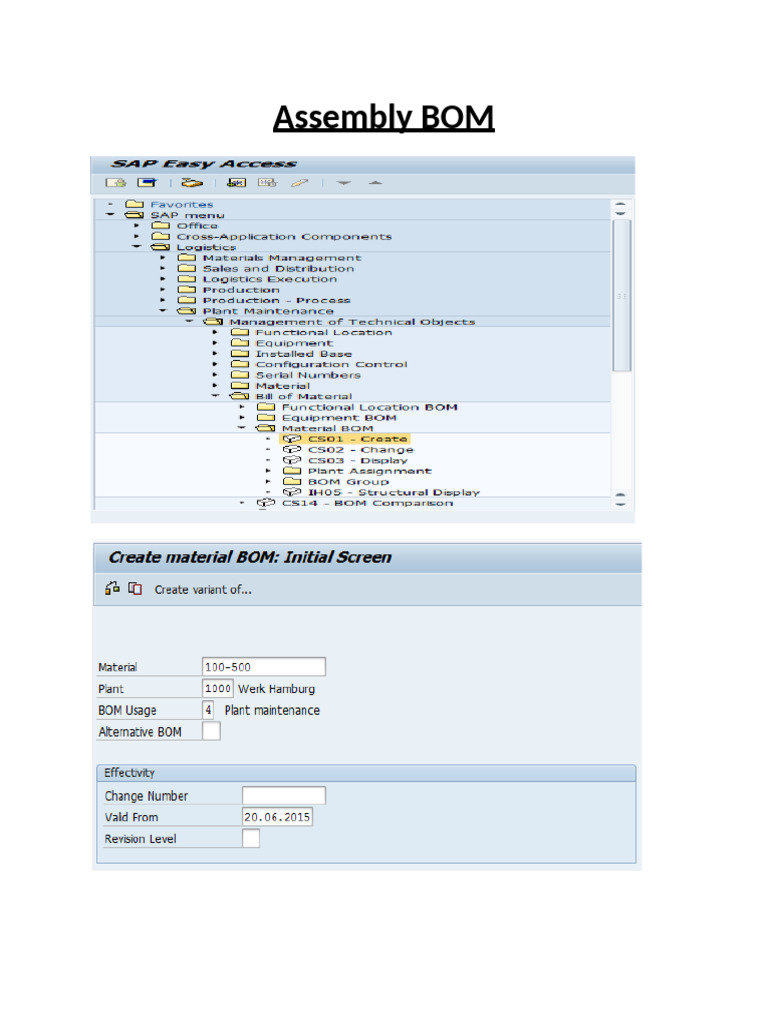The width and height of the screenshot is (768, 1024).
Task: Click the Revision Level input field
Action: [x=251, y=839]
